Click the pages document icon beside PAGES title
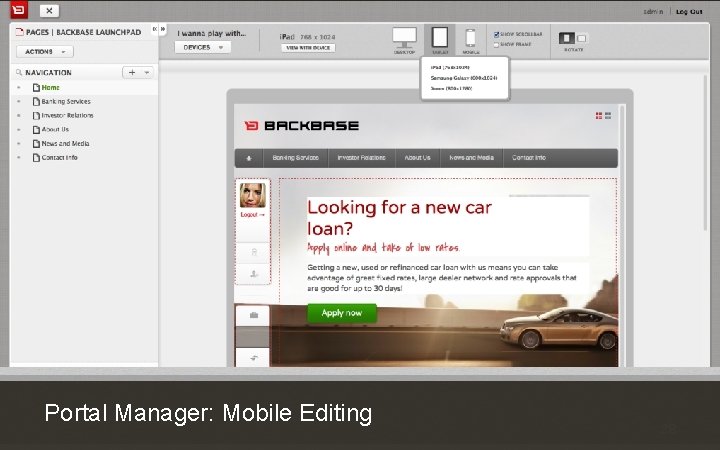The height and width of the screenshot is (450, 720). pyautogui.click(x=19, y=32)
